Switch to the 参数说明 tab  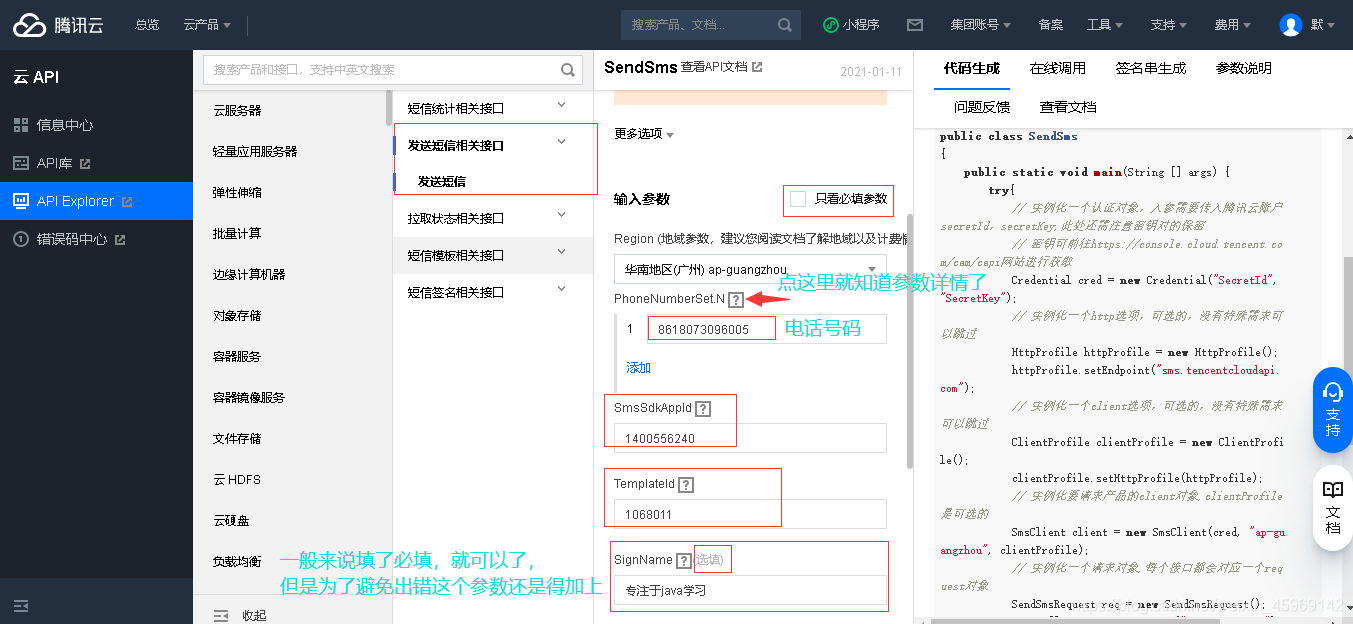tap(1244, 69)
